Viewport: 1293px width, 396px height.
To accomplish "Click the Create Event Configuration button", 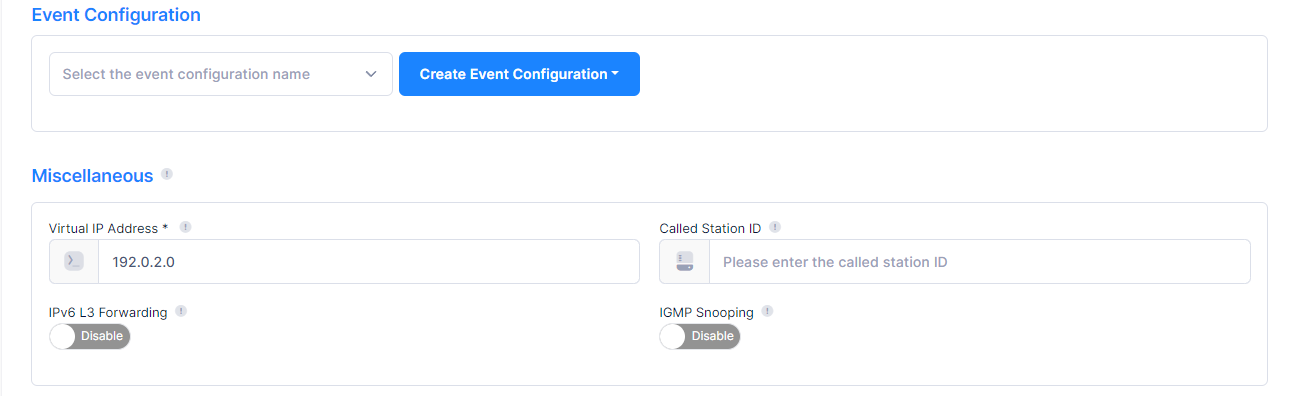I will pos(519,74).
